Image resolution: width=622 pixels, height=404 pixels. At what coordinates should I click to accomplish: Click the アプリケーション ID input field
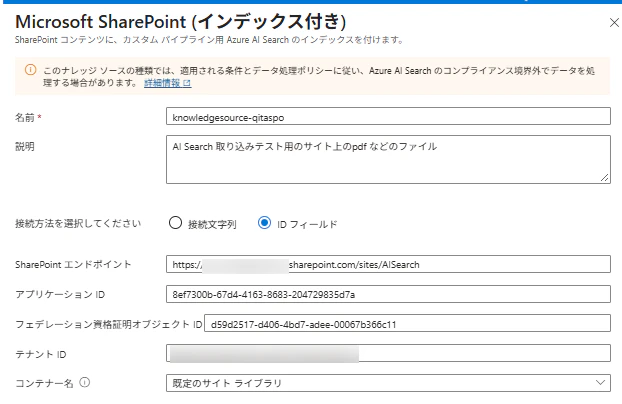[x=388, y=294]
